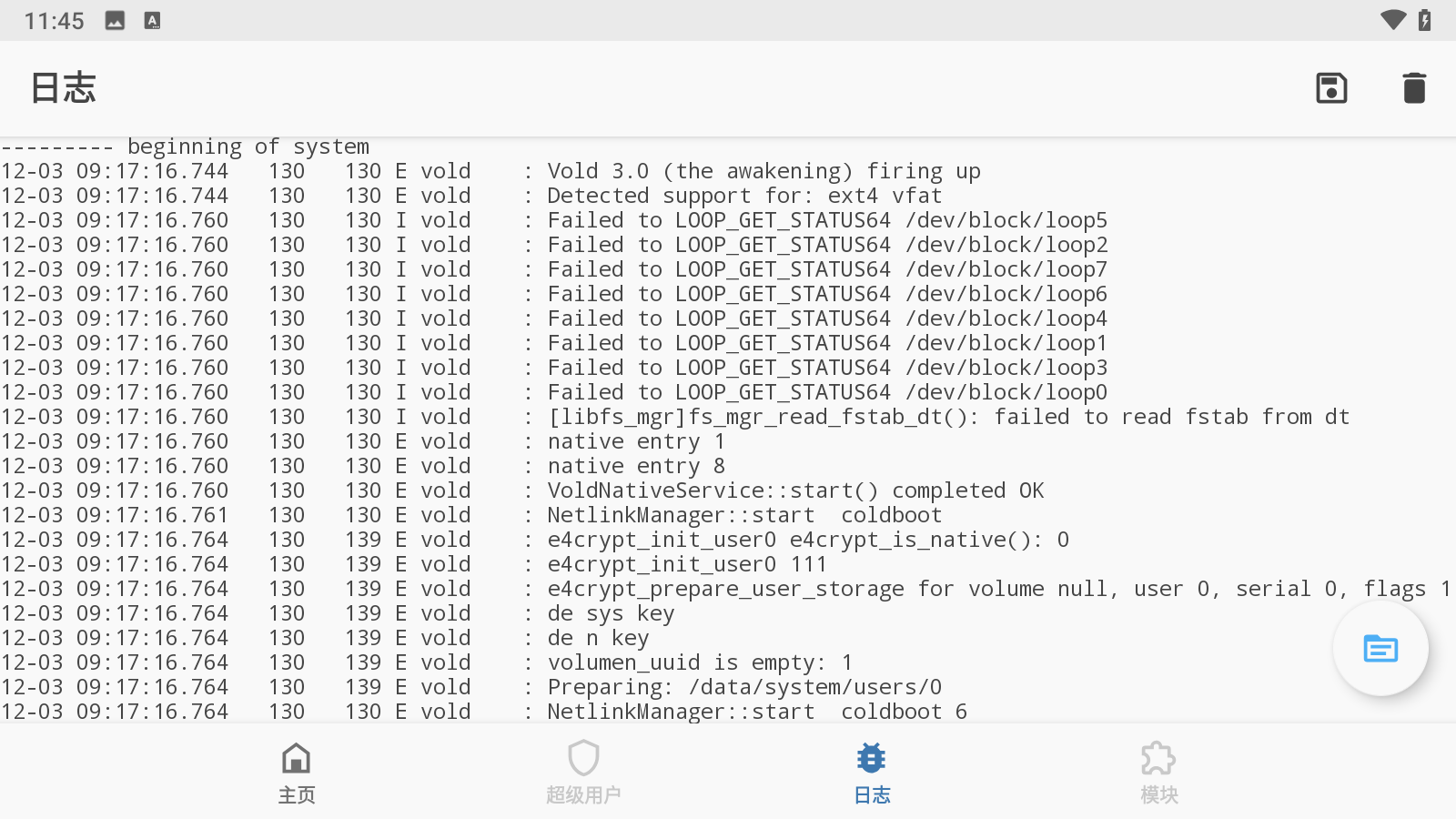This screenshot has height=819, width=1456.
Task: Select the "failed to read fstab from dt" line
Action: tap(947, 417)
